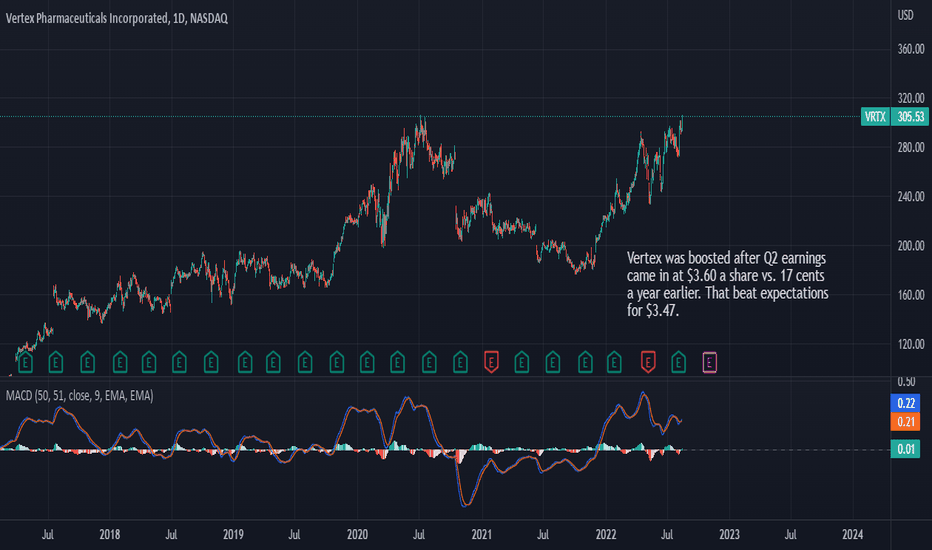Click Jul label between 2020 and 2021

(x=419, y=535)
